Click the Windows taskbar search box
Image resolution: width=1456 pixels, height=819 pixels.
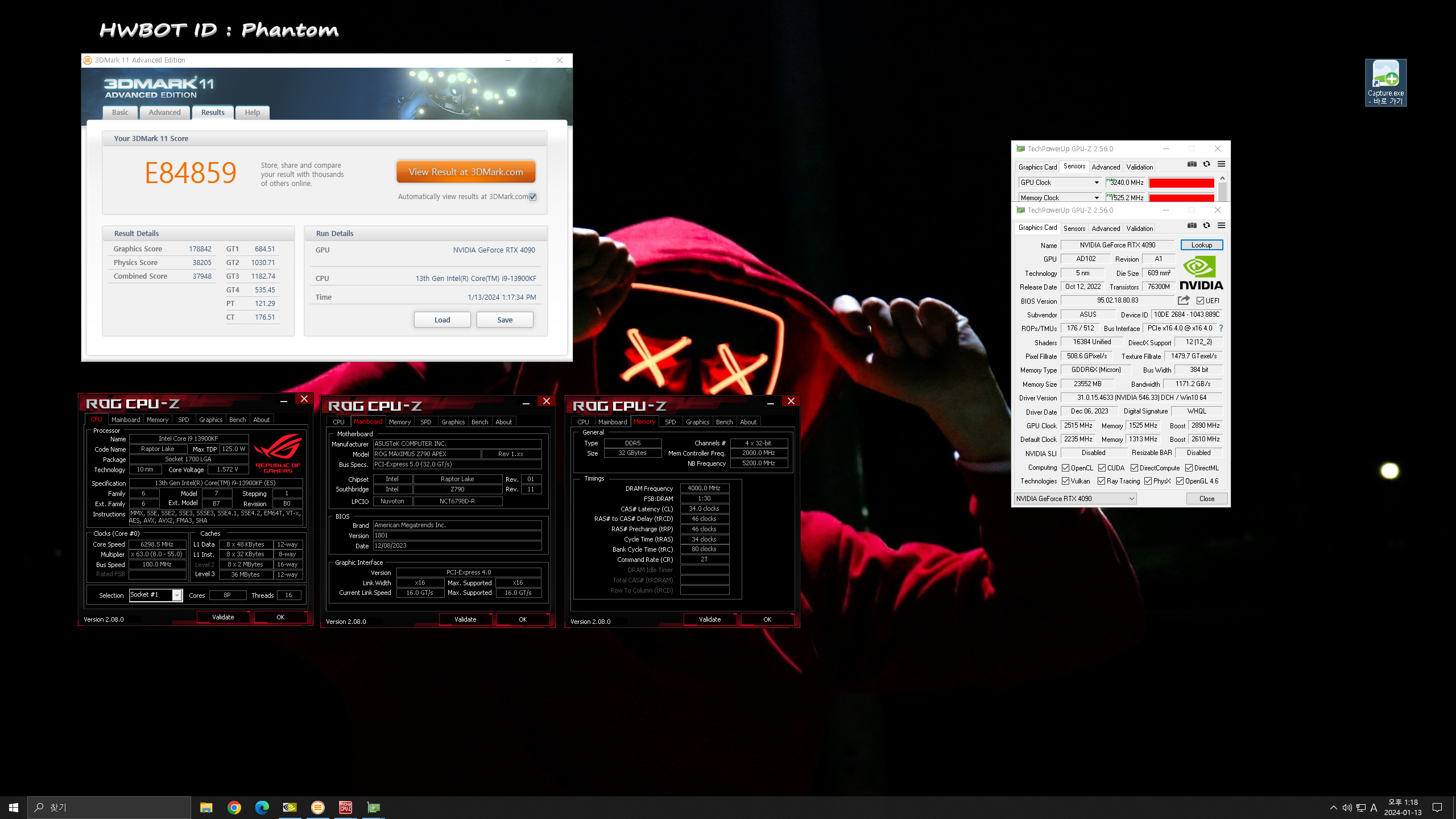(x=109, y=807)
